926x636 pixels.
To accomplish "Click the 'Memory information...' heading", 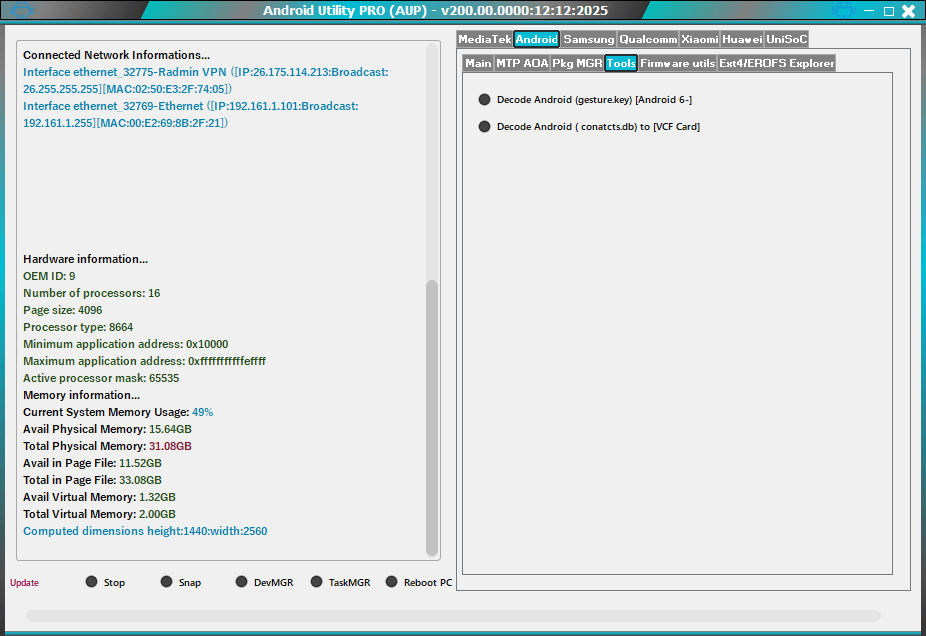I will tap(81, 395).
